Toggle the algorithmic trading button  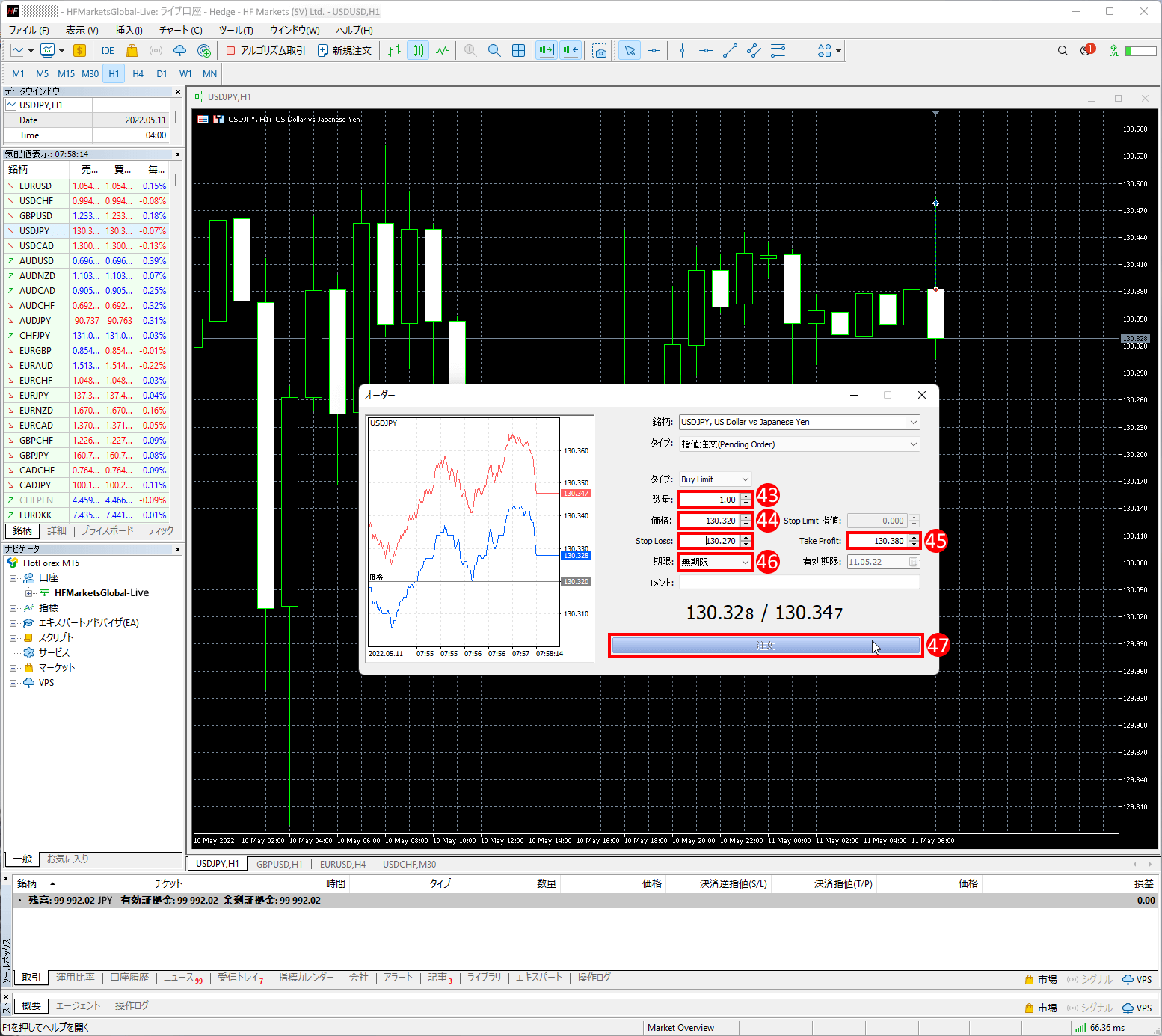click(266, 51)
